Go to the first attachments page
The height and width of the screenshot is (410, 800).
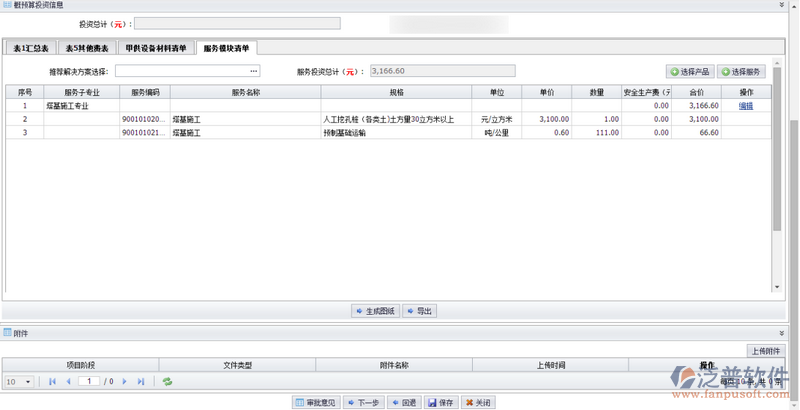pyautogui.click(x=52, y=381)
